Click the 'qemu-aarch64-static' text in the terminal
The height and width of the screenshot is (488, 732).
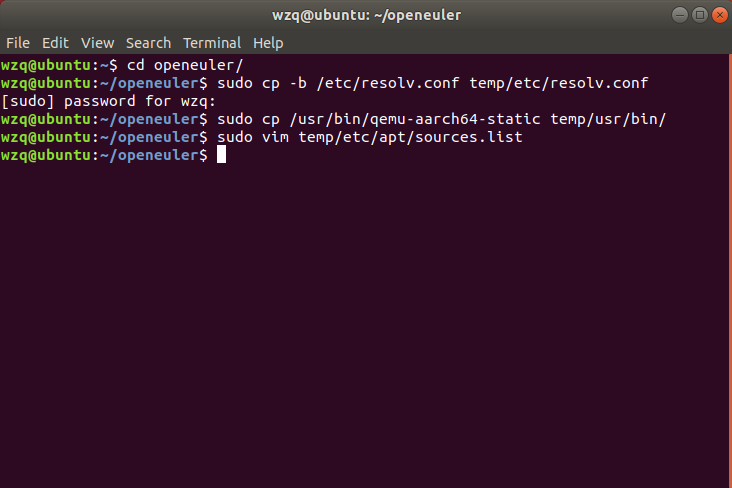coord(455,119)
